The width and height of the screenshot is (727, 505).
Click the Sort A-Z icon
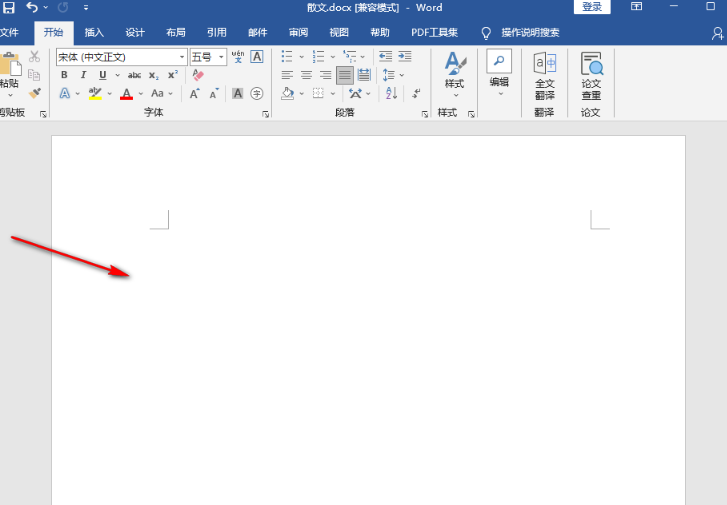point(391,93)
